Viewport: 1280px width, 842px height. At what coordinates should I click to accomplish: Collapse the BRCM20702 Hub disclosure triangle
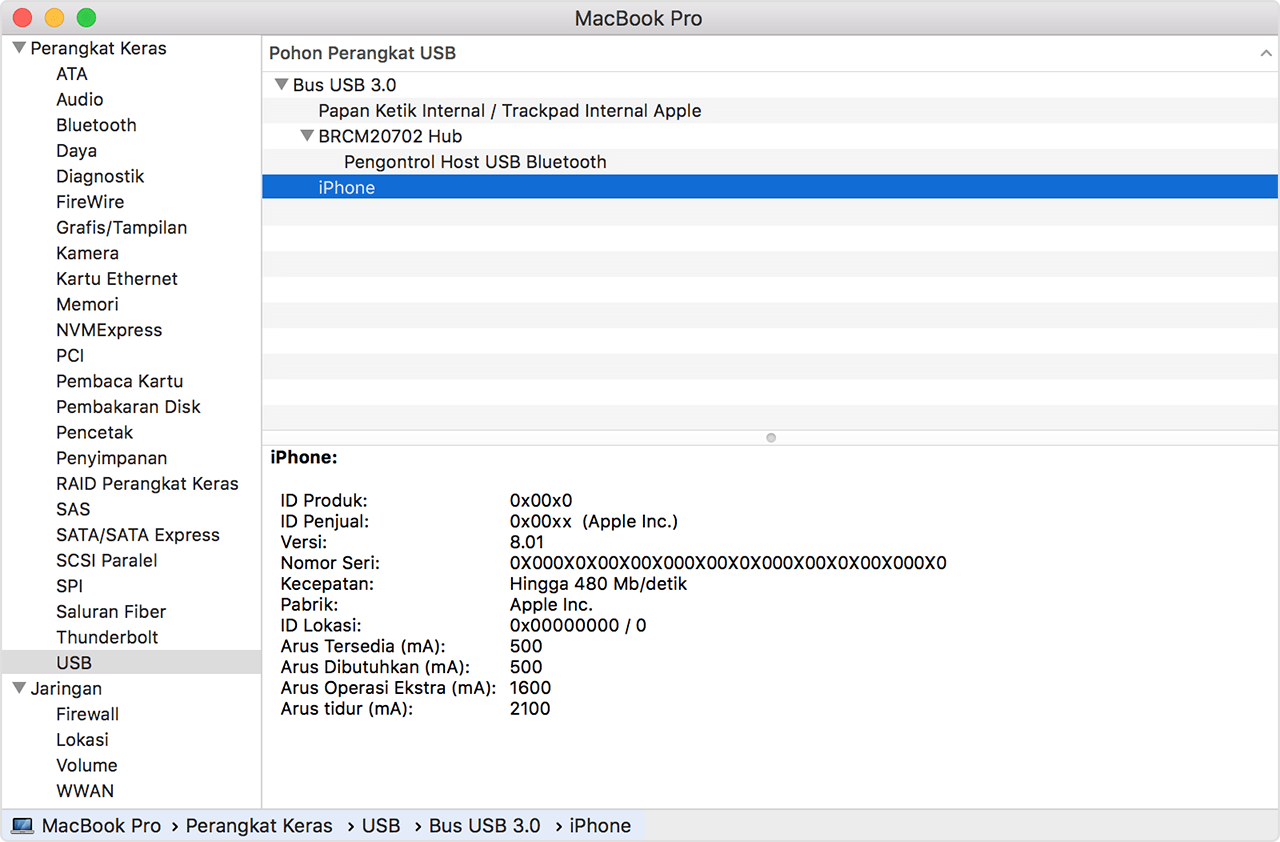point(307,136)
